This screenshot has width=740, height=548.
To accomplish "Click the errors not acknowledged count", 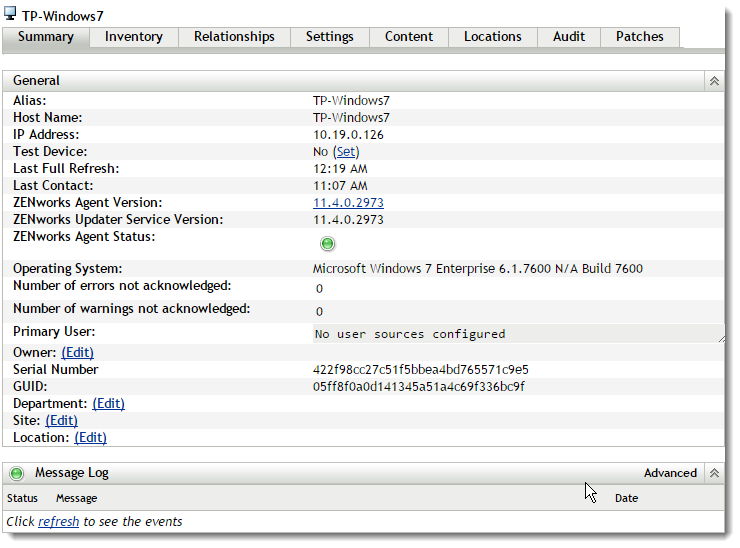I will tap(319, 288).
